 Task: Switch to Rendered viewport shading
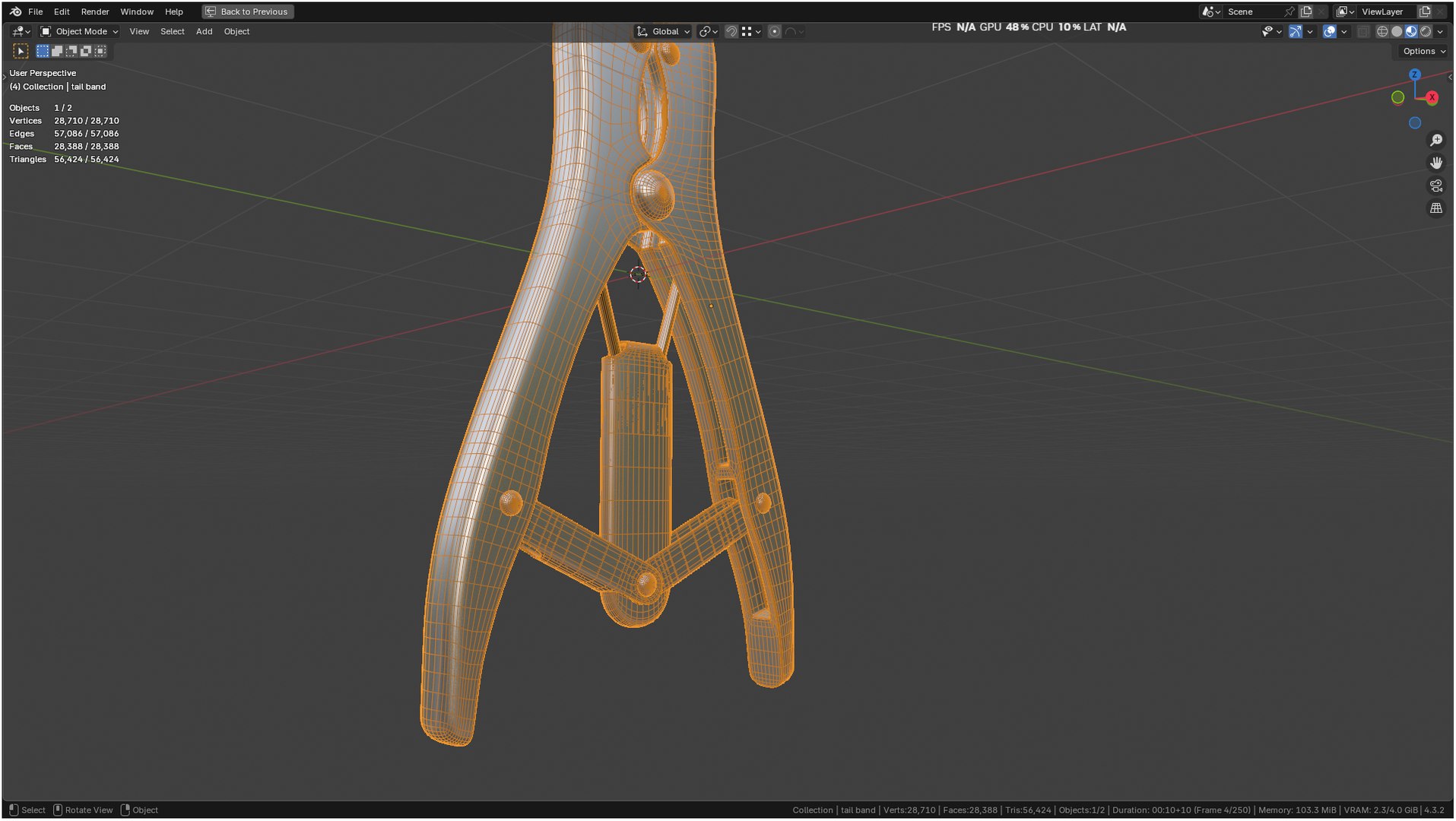pos(1426,31)
